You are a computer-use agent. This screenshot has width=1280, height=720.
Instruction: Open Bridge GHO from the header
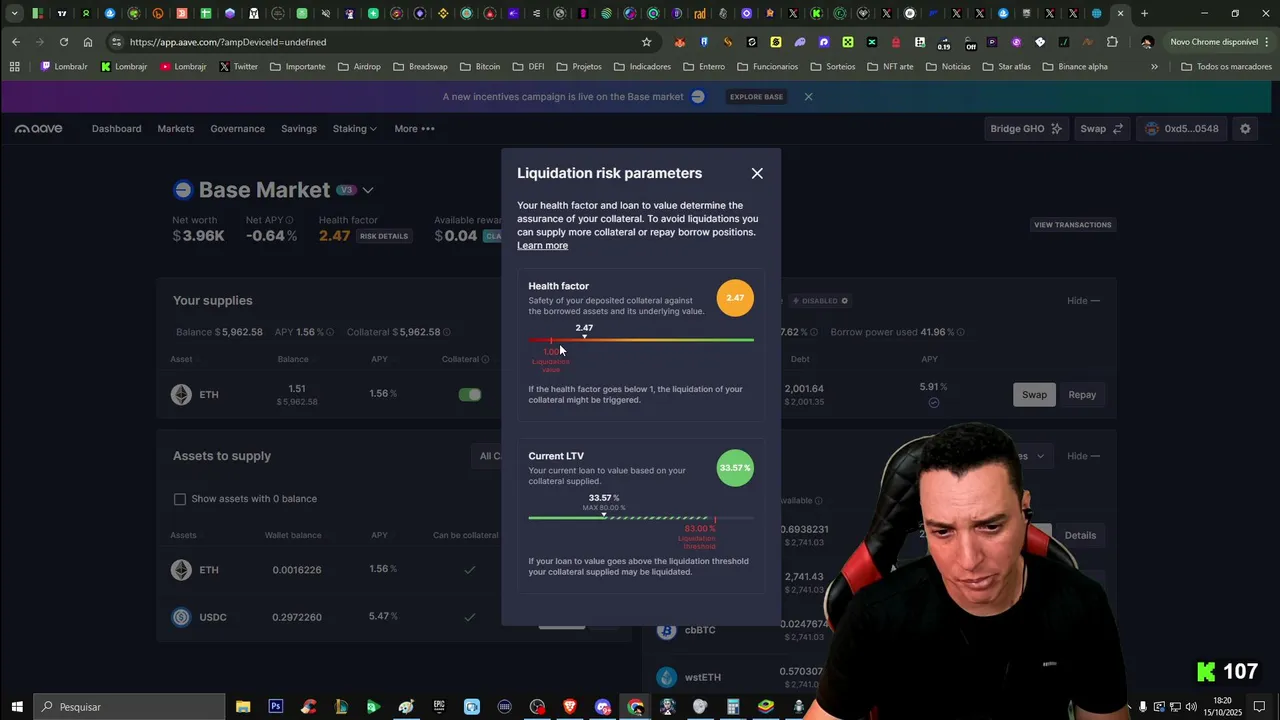[1026, 129]
